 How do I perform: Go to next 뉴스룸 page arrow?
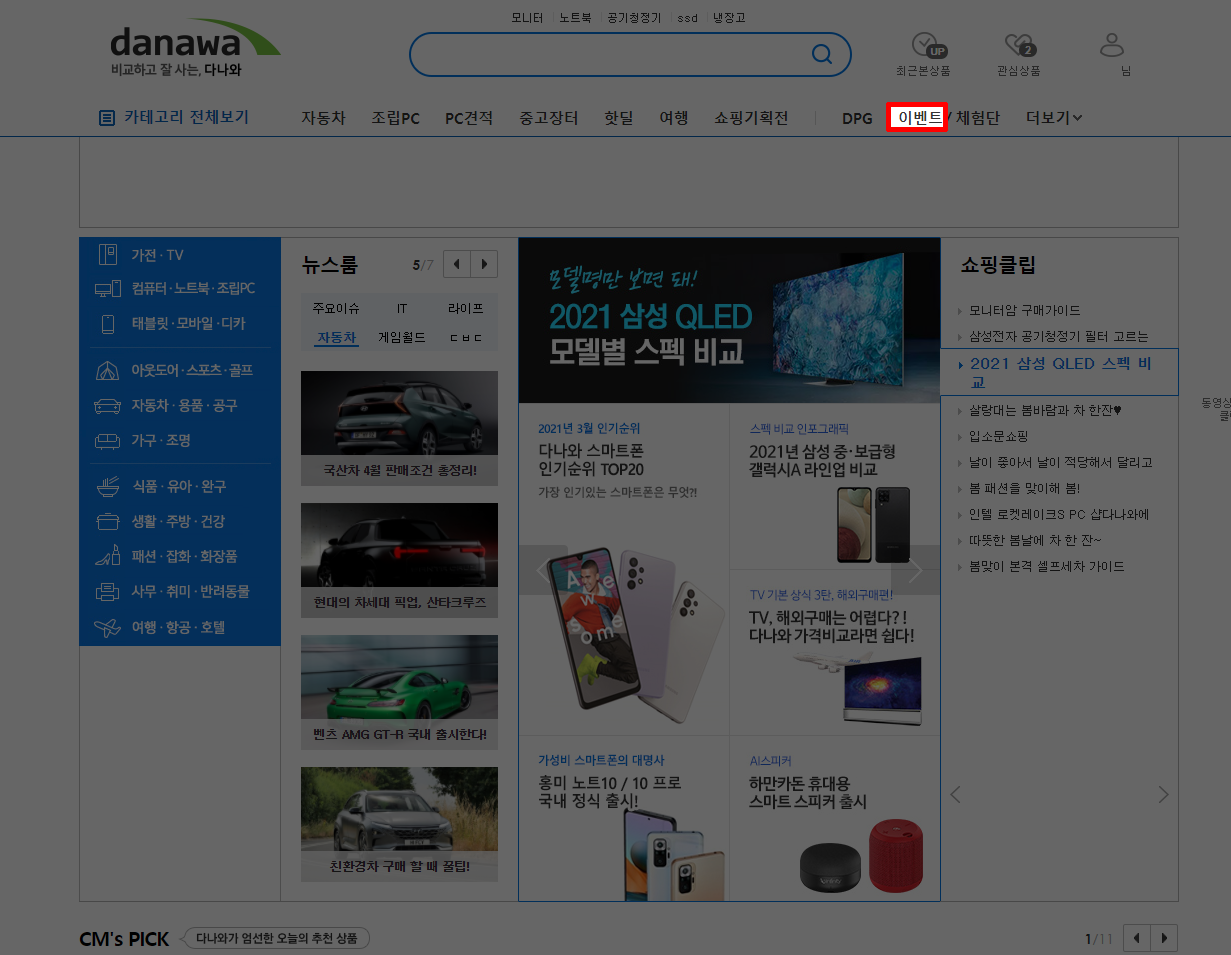coord(484,265)
